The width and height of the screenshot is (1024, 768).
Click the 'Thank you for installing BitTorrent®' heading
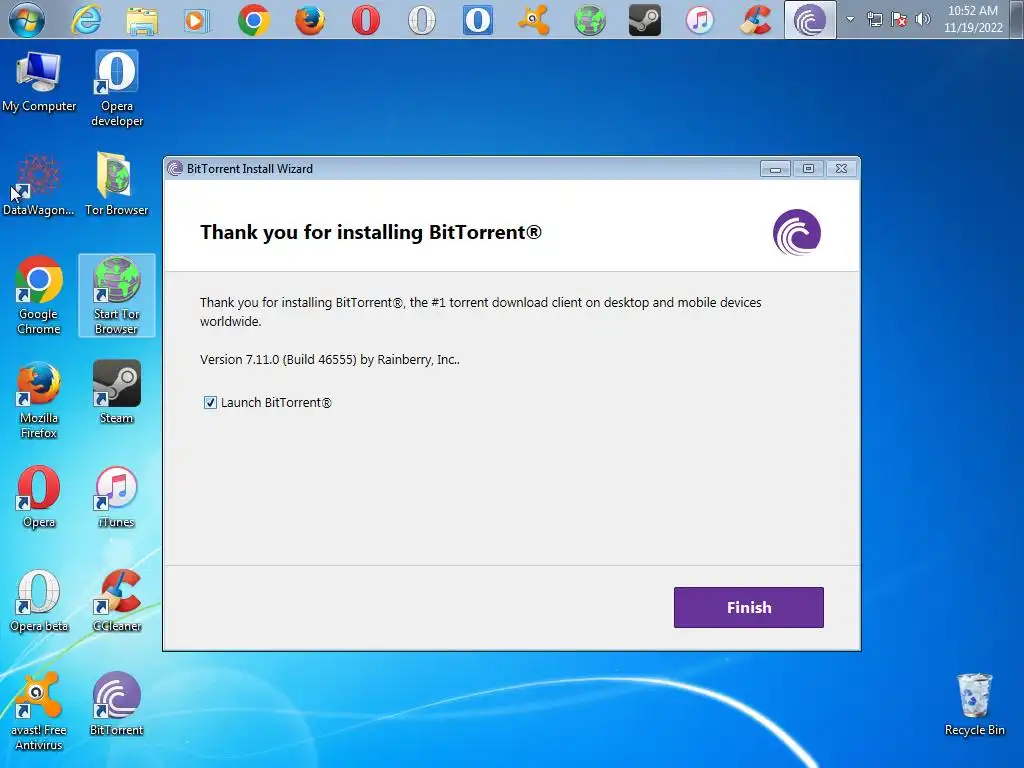coord(371,232)
